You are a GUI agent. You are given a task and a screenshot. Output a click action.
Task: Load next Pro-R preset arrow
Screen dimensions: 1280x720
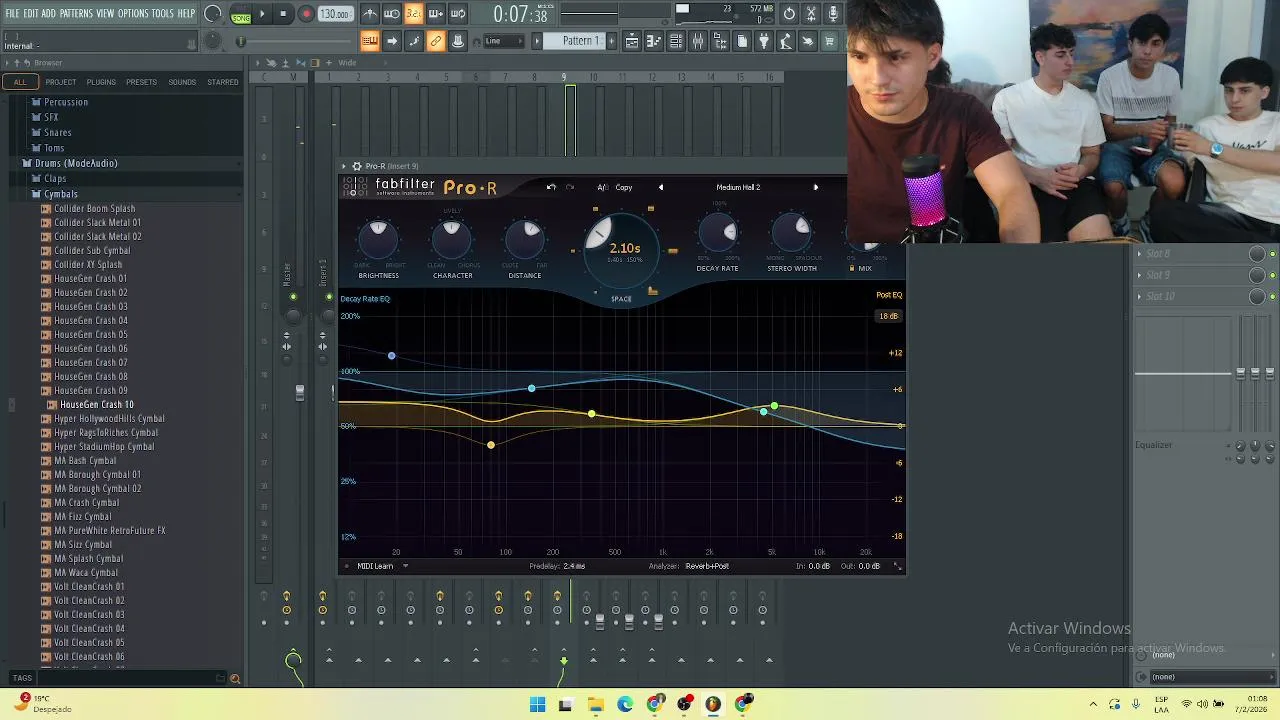[x=815, y=187]
